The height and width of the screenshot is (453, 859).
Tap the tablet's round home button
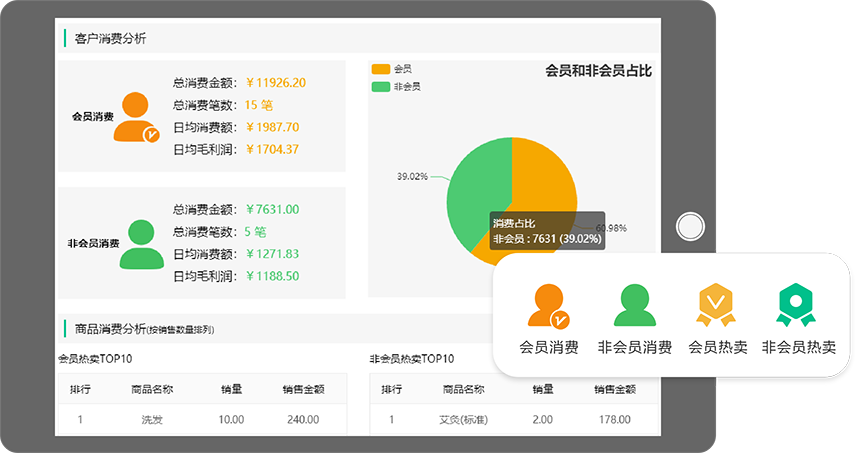(690, 226)
